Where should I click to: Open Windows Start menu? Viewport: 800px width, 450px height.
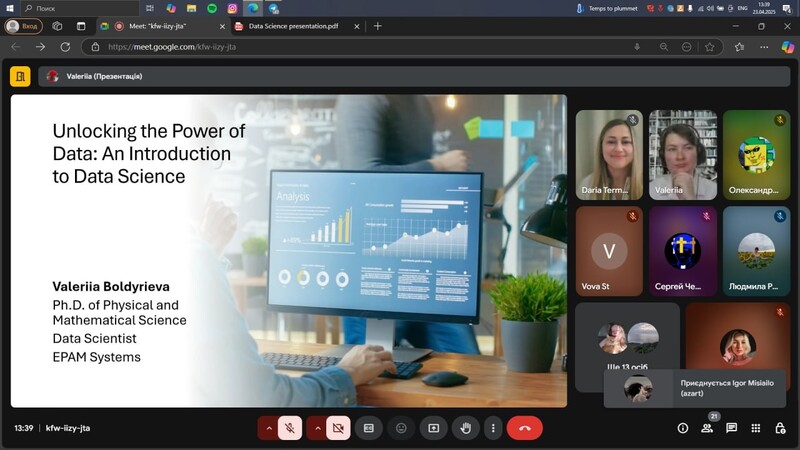pos(10,8)
